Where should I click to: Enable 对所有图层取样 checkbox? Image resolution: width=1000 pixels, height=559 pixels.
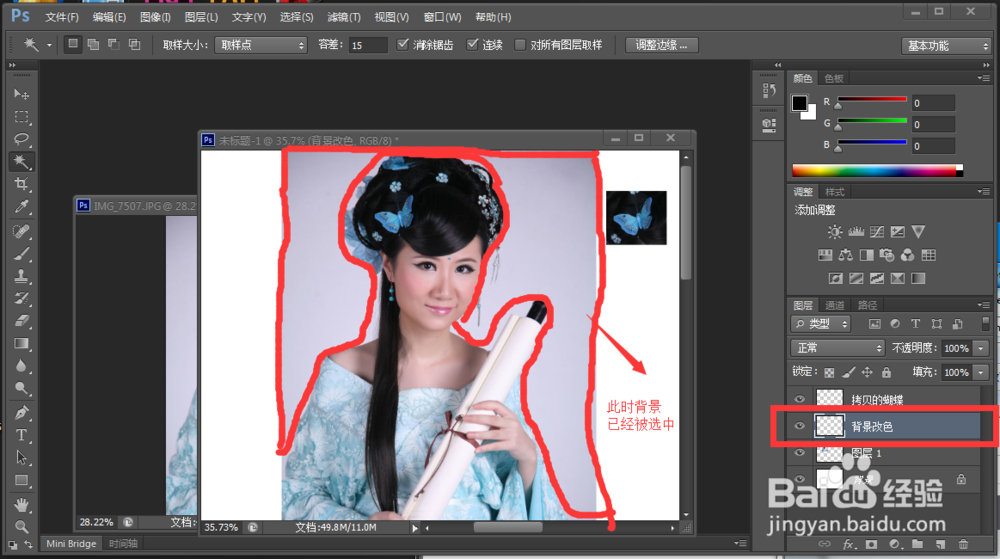[520, 45]
